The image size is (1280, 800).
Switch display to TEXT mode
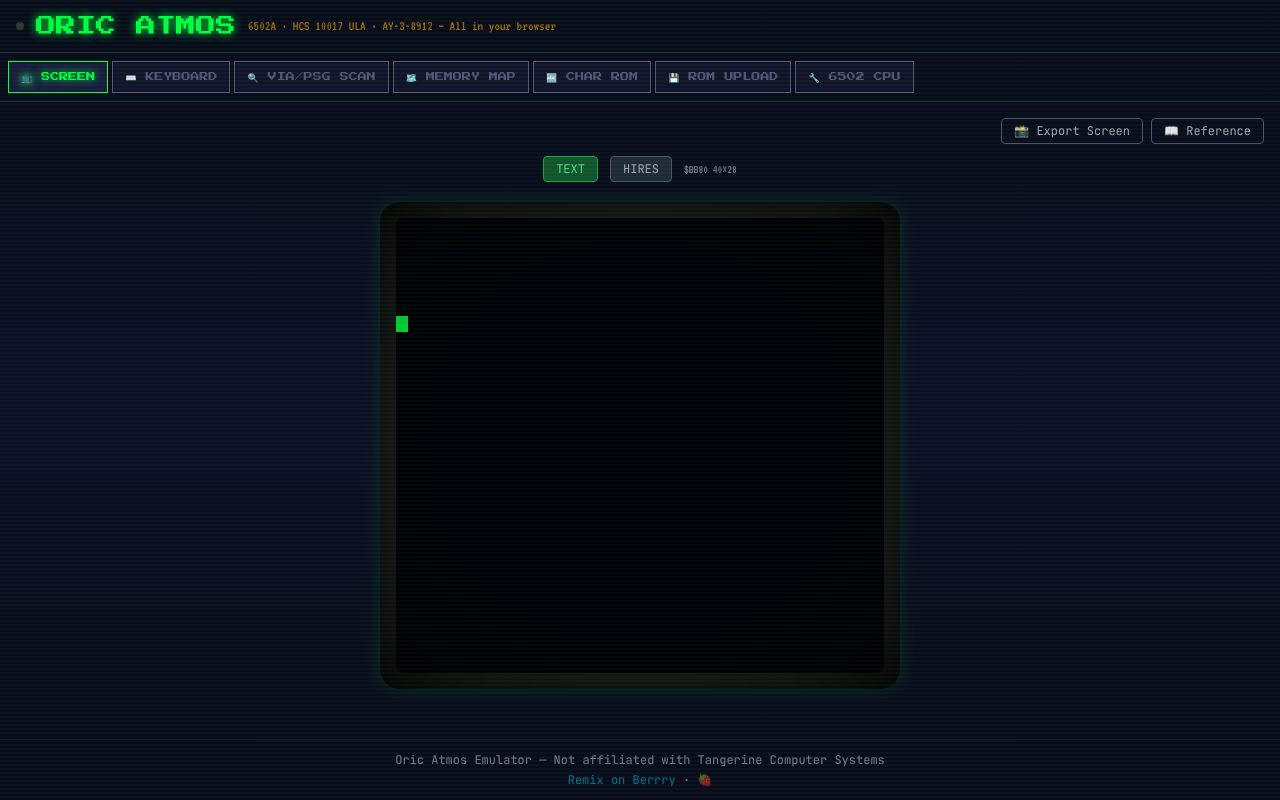pos(570,169)
